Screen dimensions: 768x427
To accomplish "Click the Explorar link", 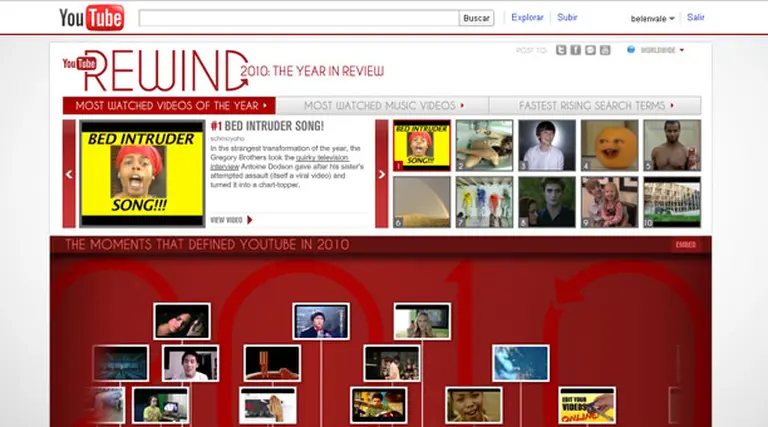I will [527, 17].
